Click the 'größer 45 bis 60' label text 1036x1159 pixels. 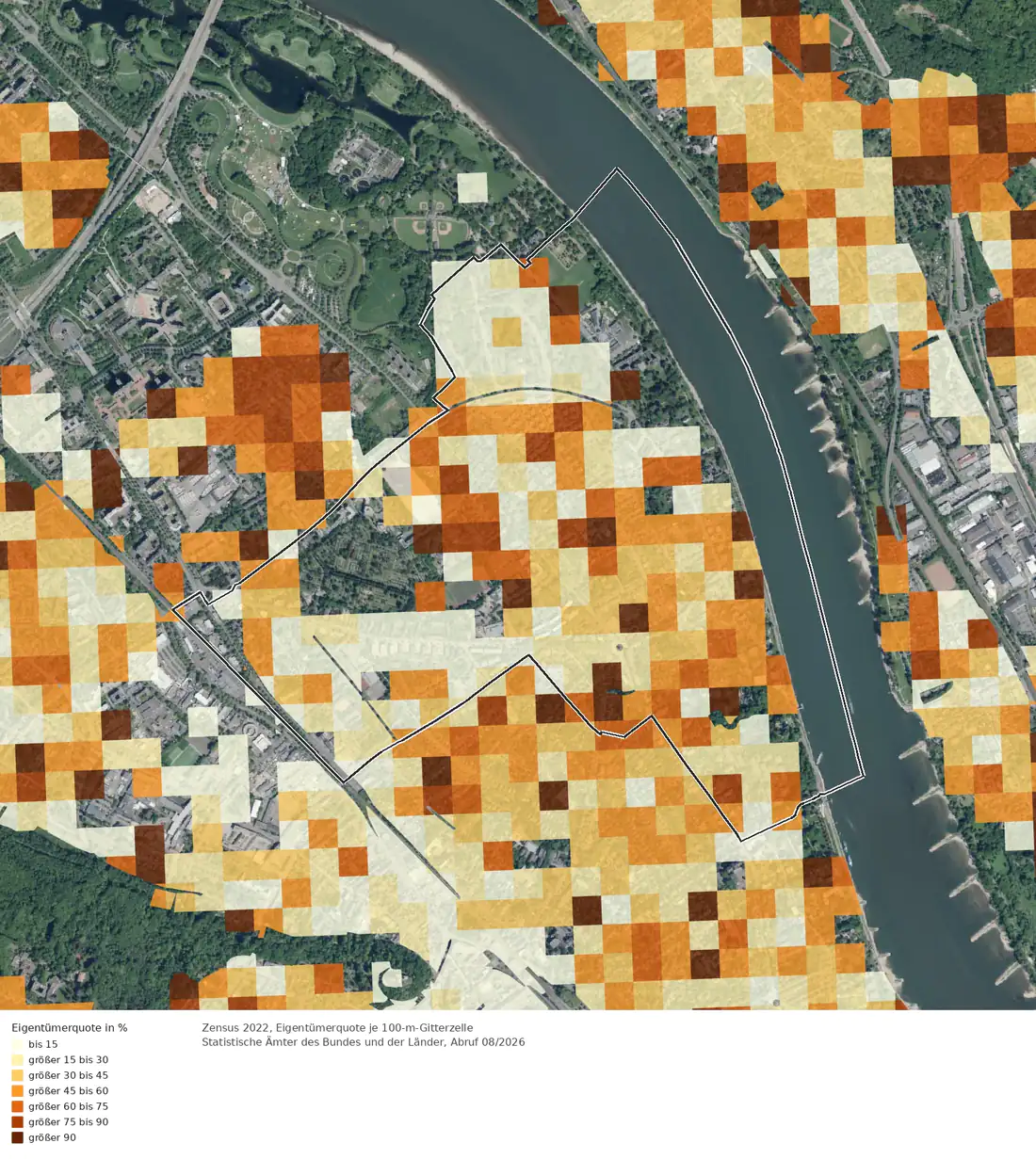tap(68, 1090)
